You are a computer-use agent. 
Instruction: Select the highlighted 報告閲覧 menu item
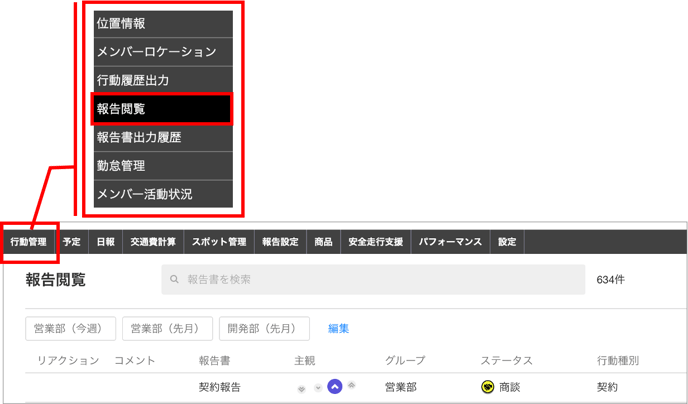click(162, 109)
